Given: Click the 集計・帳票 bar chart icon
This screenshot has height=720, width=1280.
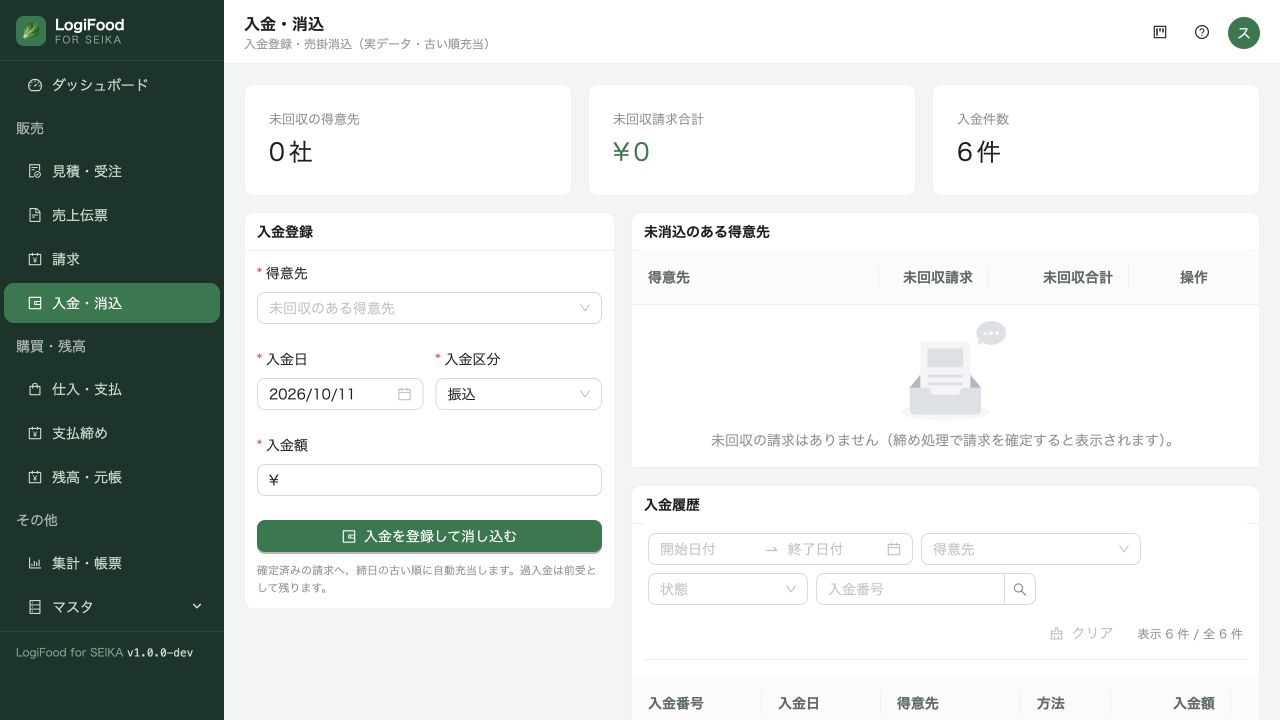Looking at the screenshot, I should click(x=35, y=563).
